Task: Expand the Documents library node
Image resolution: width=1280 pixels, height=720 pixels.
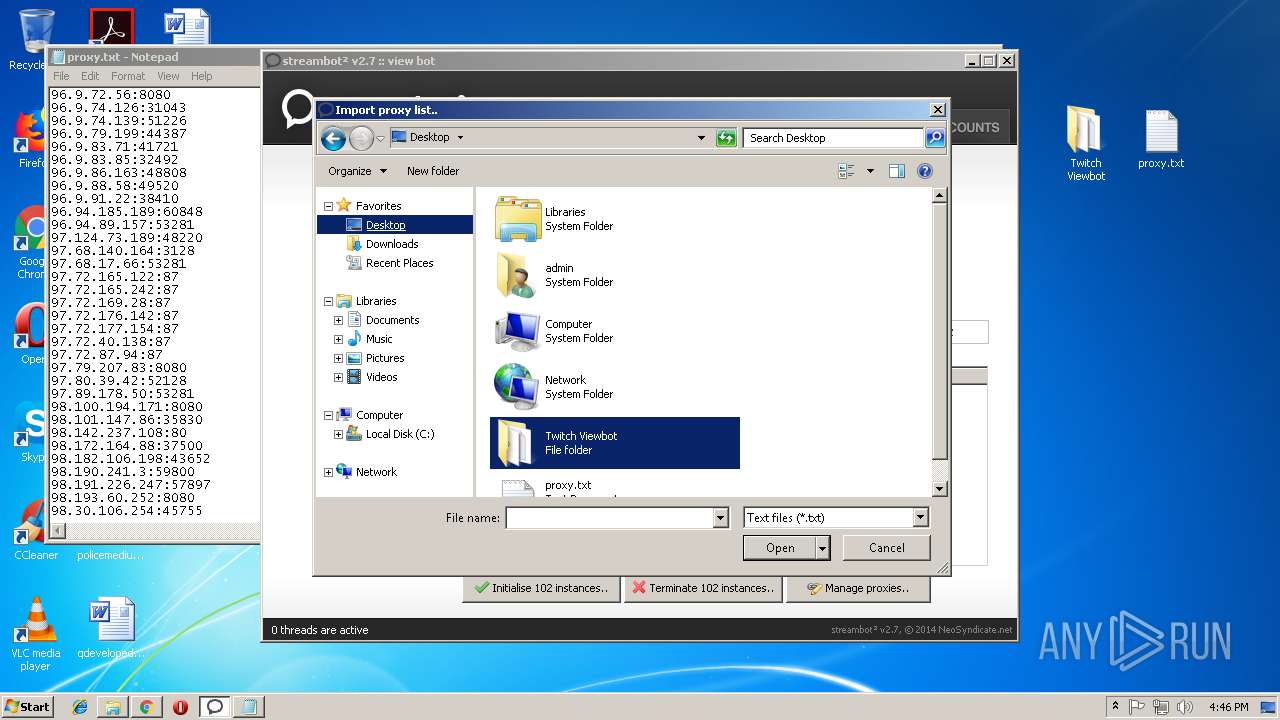Action: (x=338, y=320)
